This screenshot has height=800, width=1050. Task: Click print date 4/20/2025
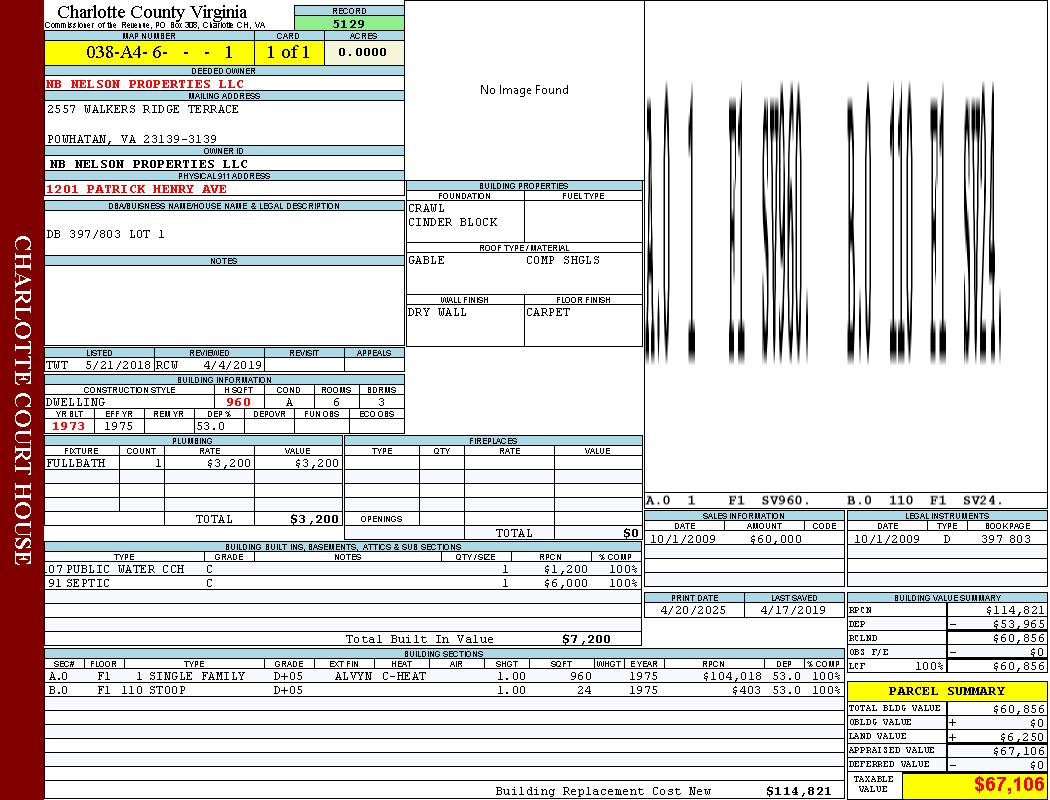click(693, 611)
